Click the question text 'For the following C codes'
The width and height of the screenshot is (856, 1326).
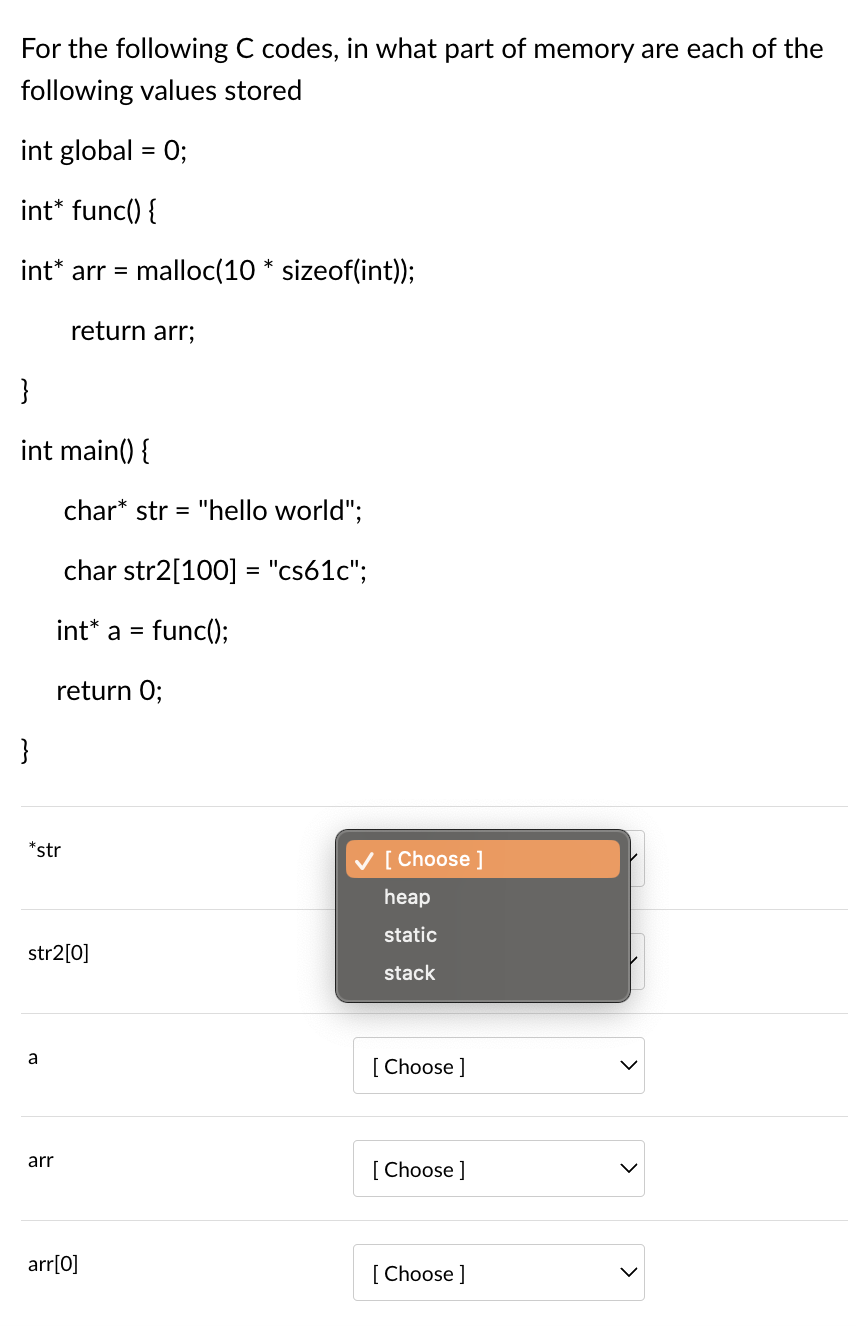(x=422, y=69)
